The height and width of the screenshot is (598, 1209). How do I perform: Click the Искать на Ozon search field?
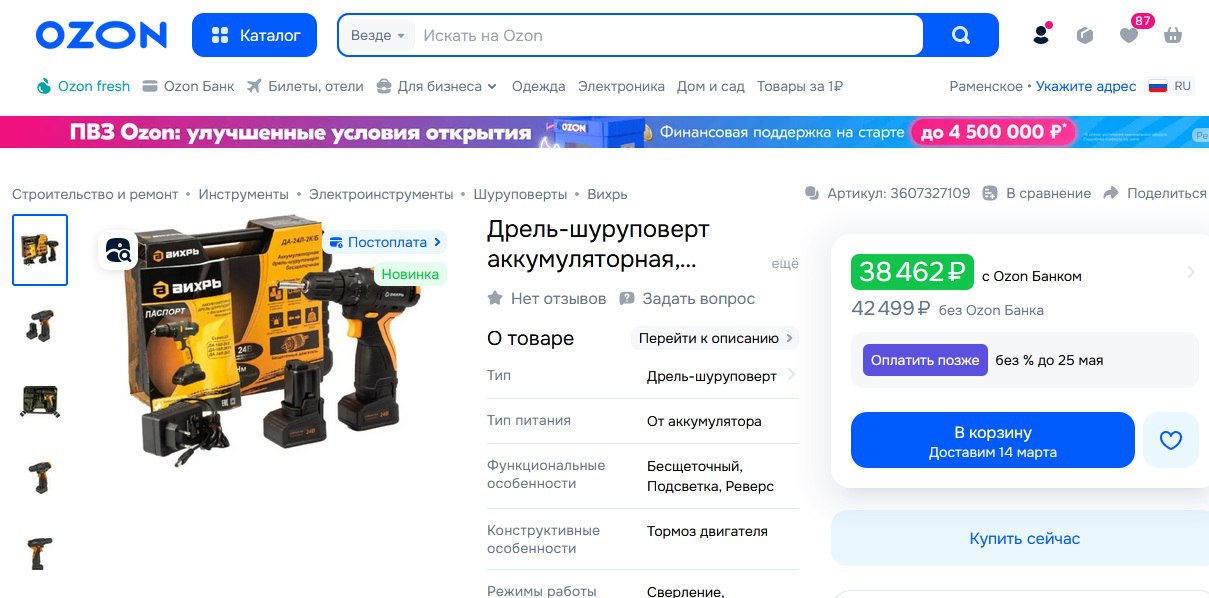pos(668,35)
